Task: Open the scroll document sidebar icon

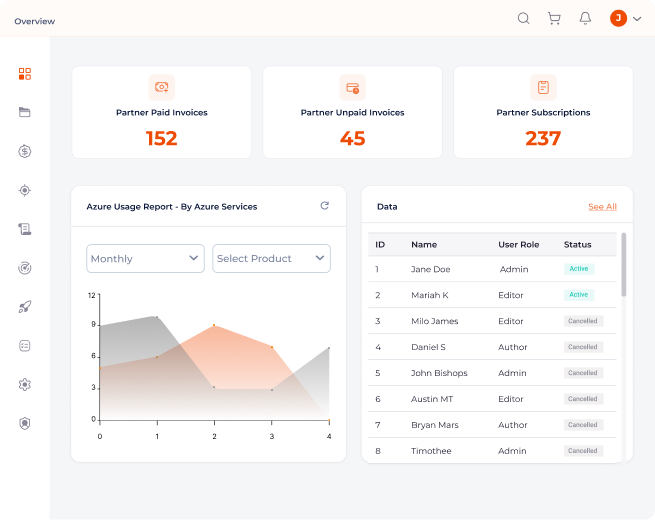Action: point(25,229)
